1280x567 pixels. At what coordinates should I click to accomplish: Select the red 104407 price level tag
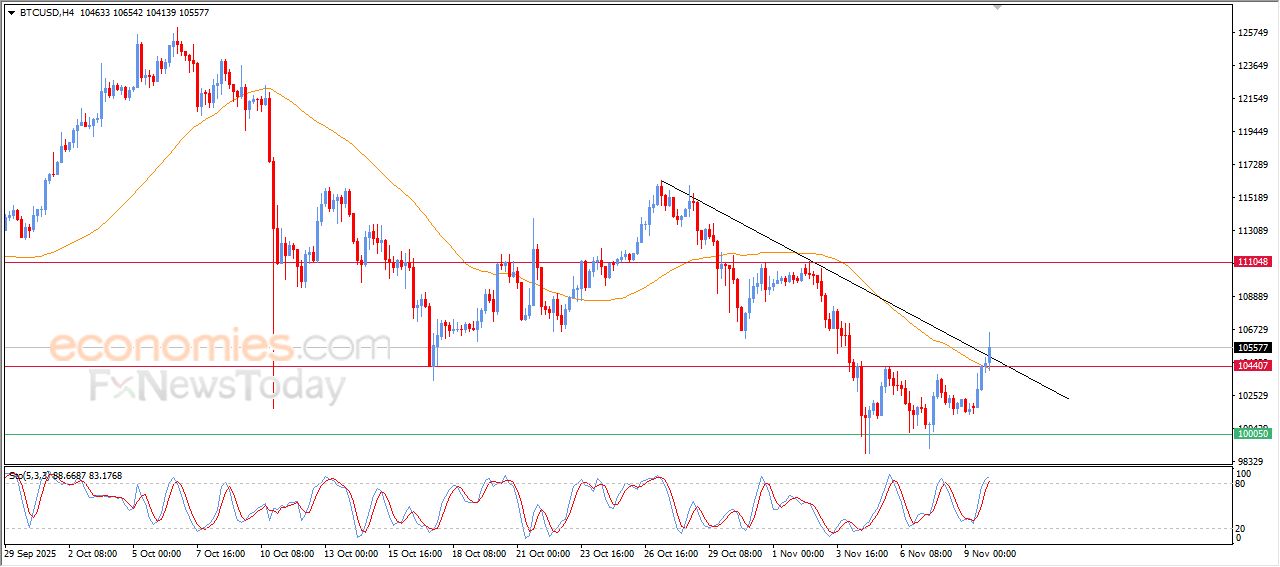point(1253,366)
